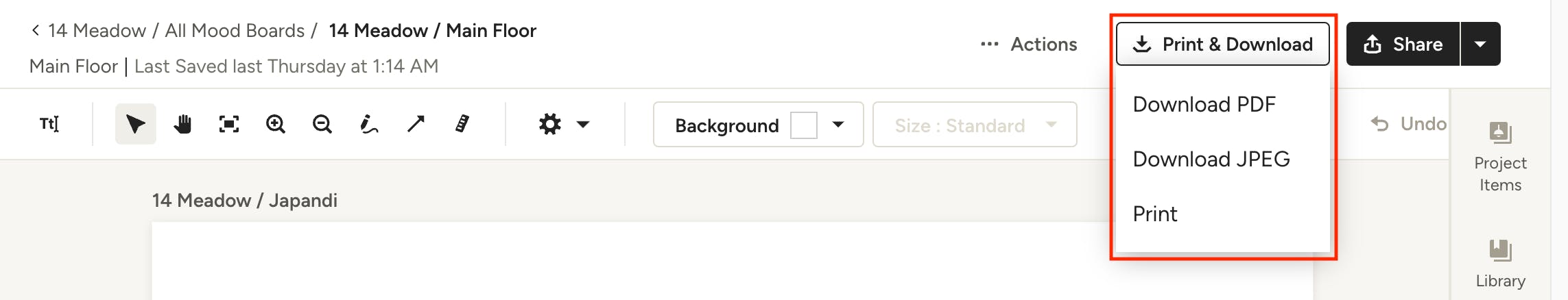Viewport: 1568px width, 300px height.
Task: Zoom out of the canvas
Action: 322,124
